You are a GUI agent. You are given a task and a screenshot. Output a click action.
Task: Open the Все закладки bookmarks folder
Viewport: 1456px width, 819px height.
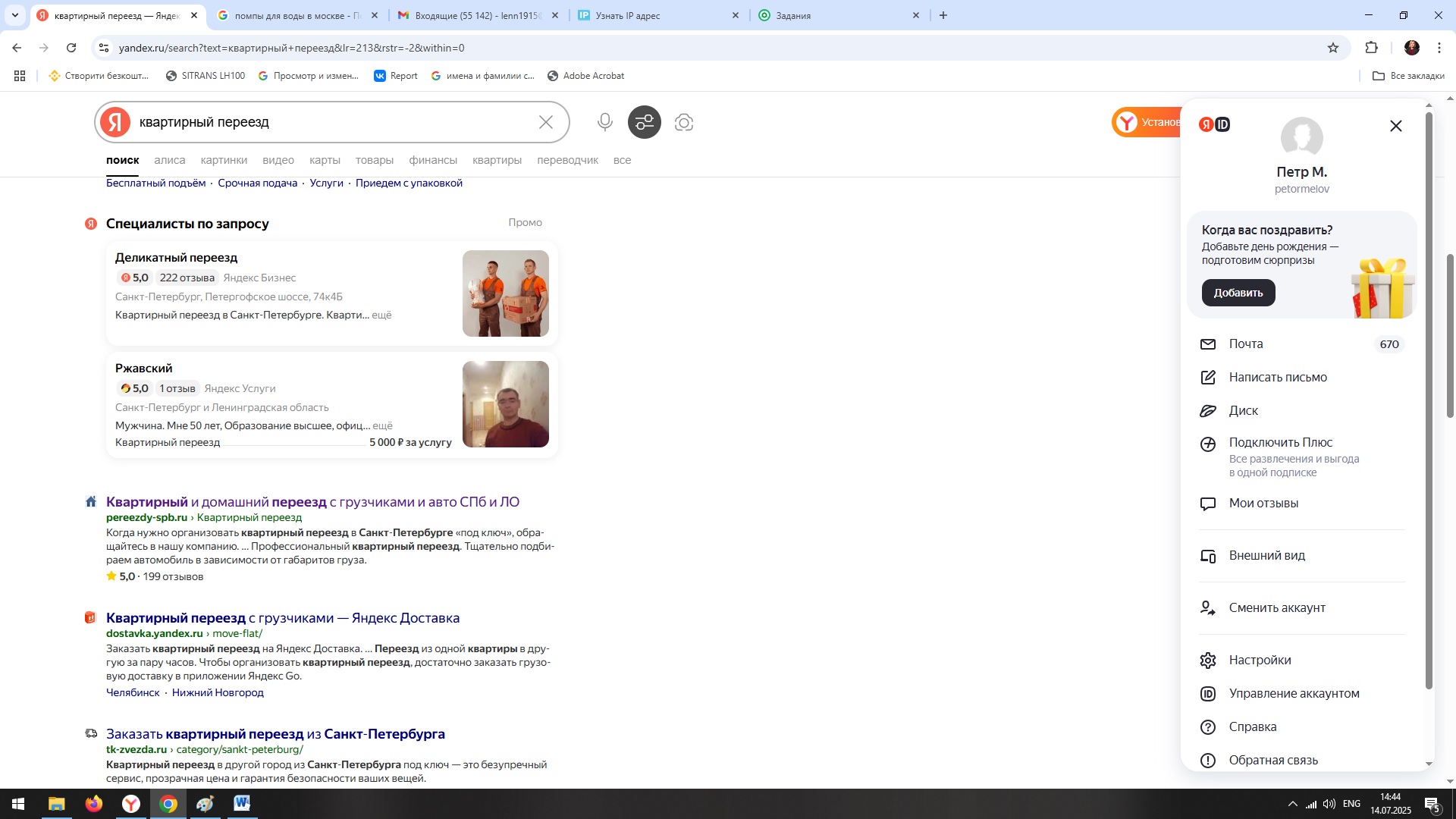click(x=1408, y=76)
